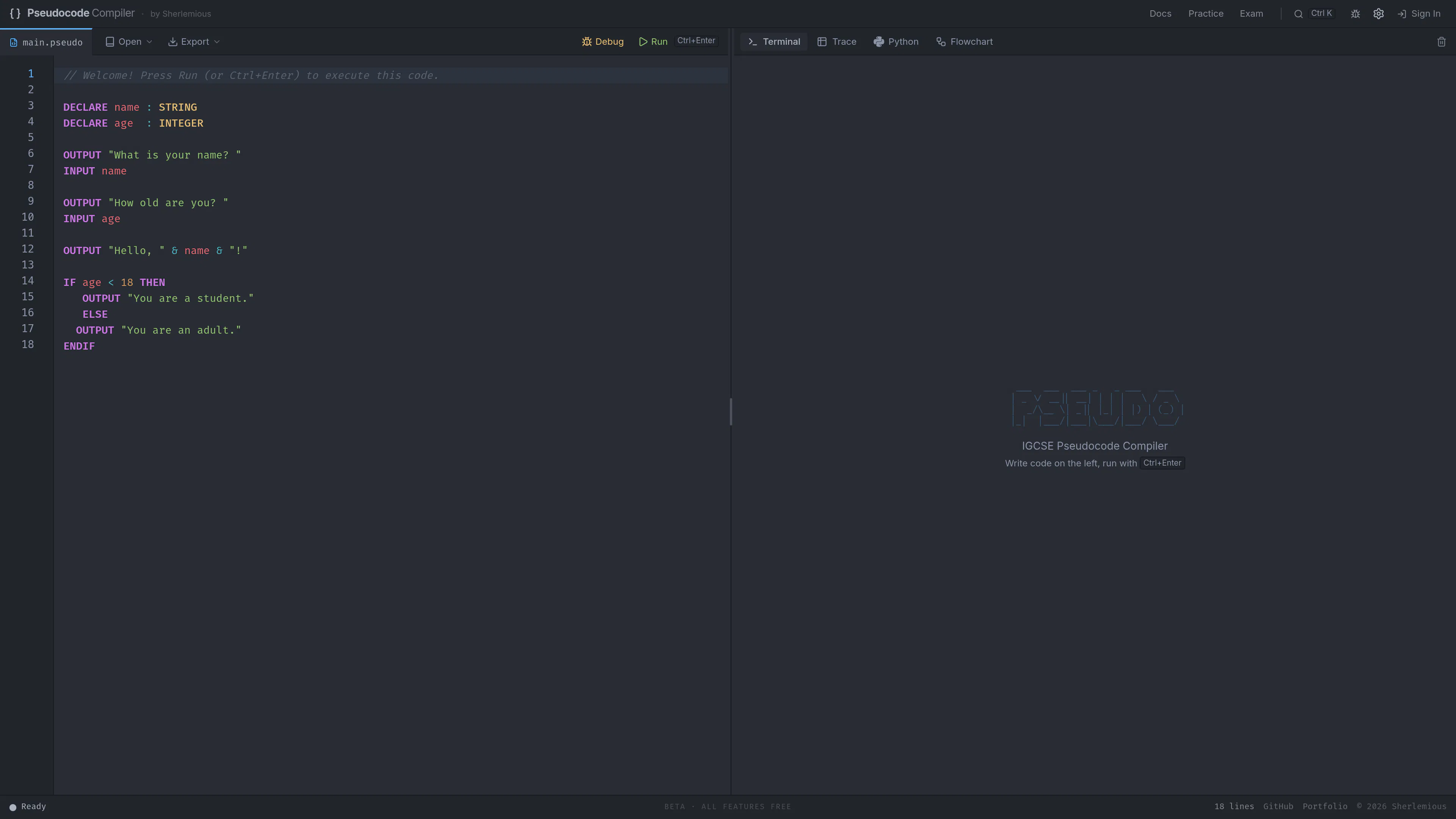
Task: Click the '© 2026 Sherlemious' footer text
Action: click(x=1402, y=806)
